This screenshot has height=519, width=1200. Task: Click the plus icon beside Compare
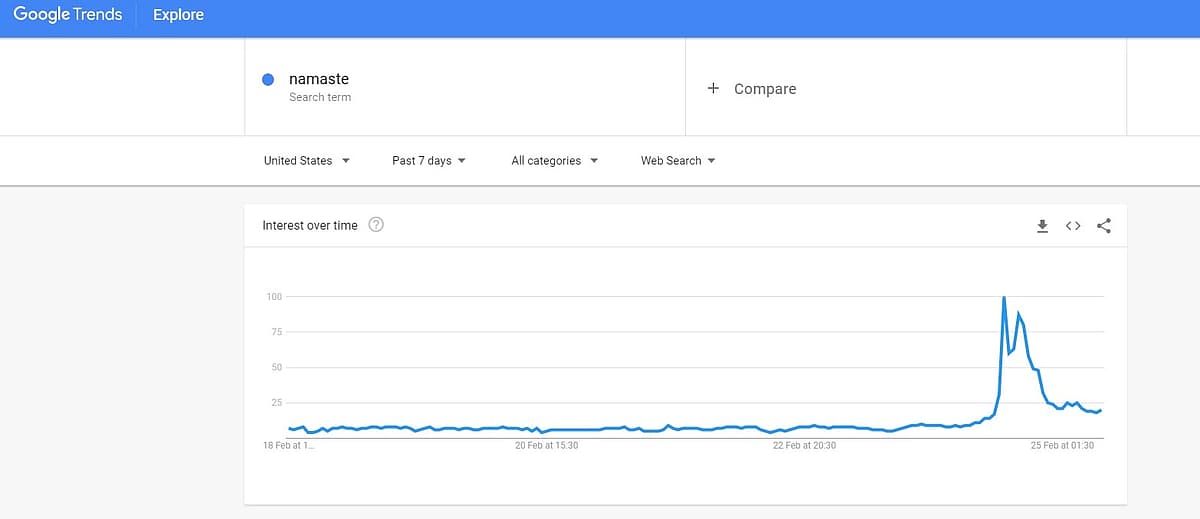tap(713, 88)
